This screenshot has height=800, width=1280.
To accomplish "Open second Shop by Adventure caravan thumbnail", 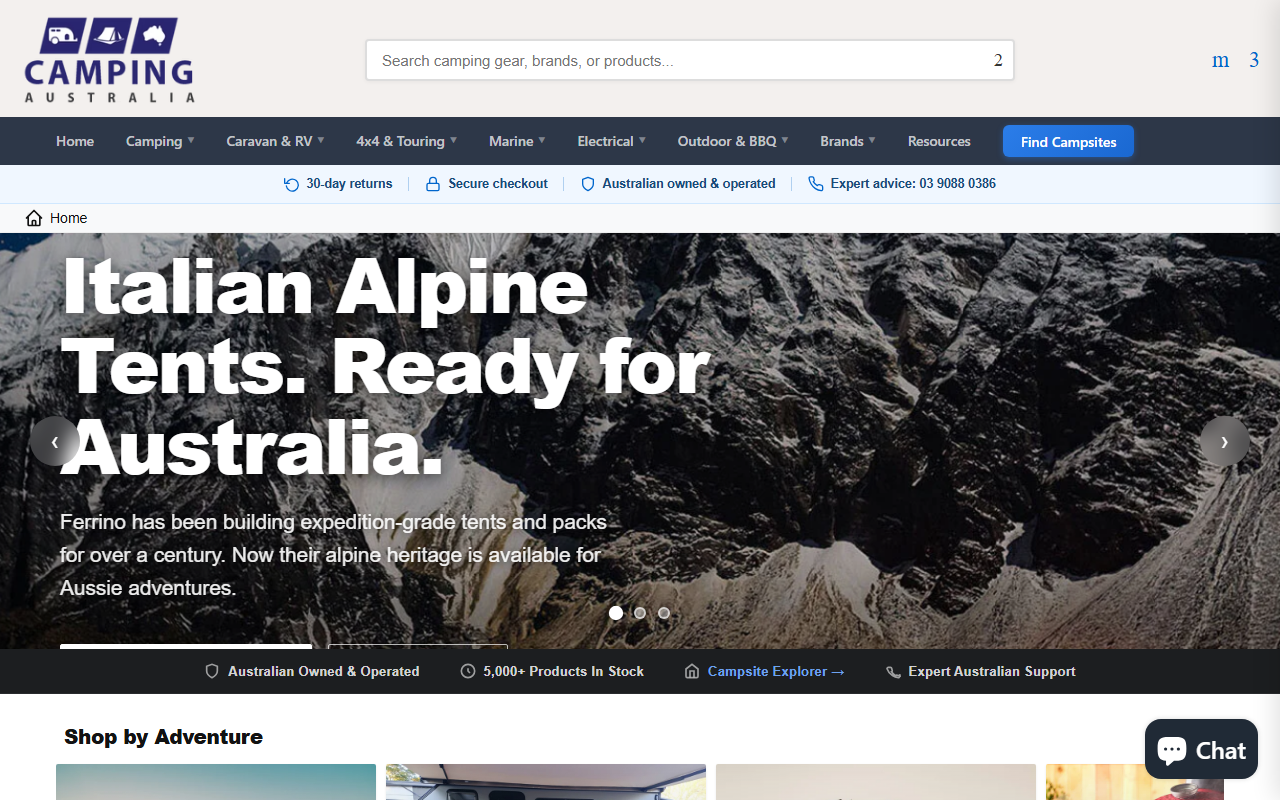I will pos(546,782).
